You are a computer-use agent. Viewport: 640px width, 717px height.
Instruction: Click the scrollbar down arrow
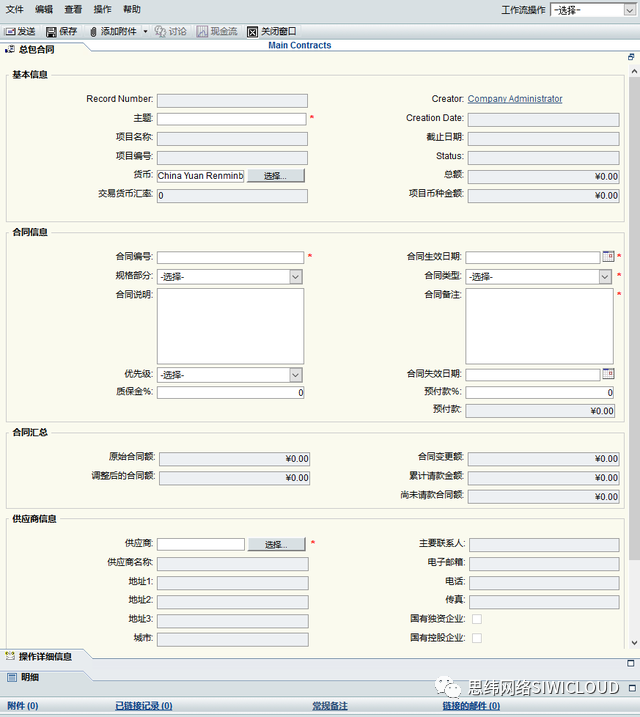[x=634, y=643]
